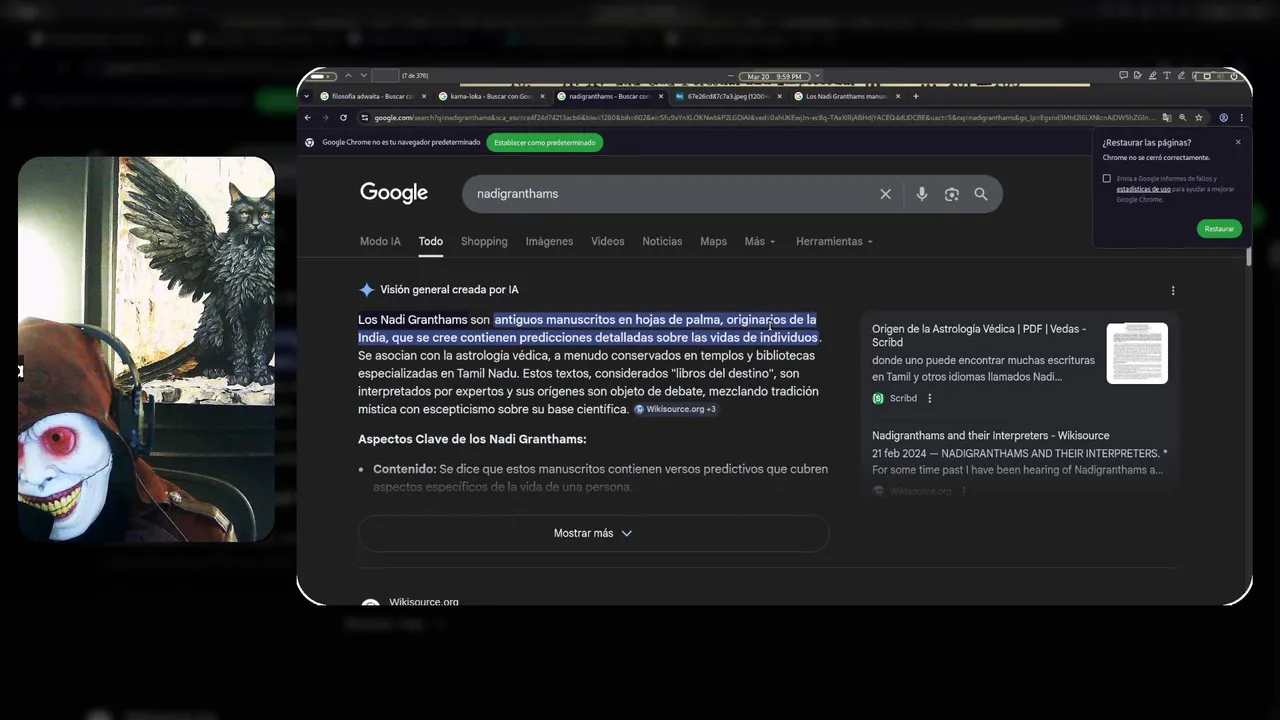Close the kama-loka tab
The image size is (1280, 720).
543,96
